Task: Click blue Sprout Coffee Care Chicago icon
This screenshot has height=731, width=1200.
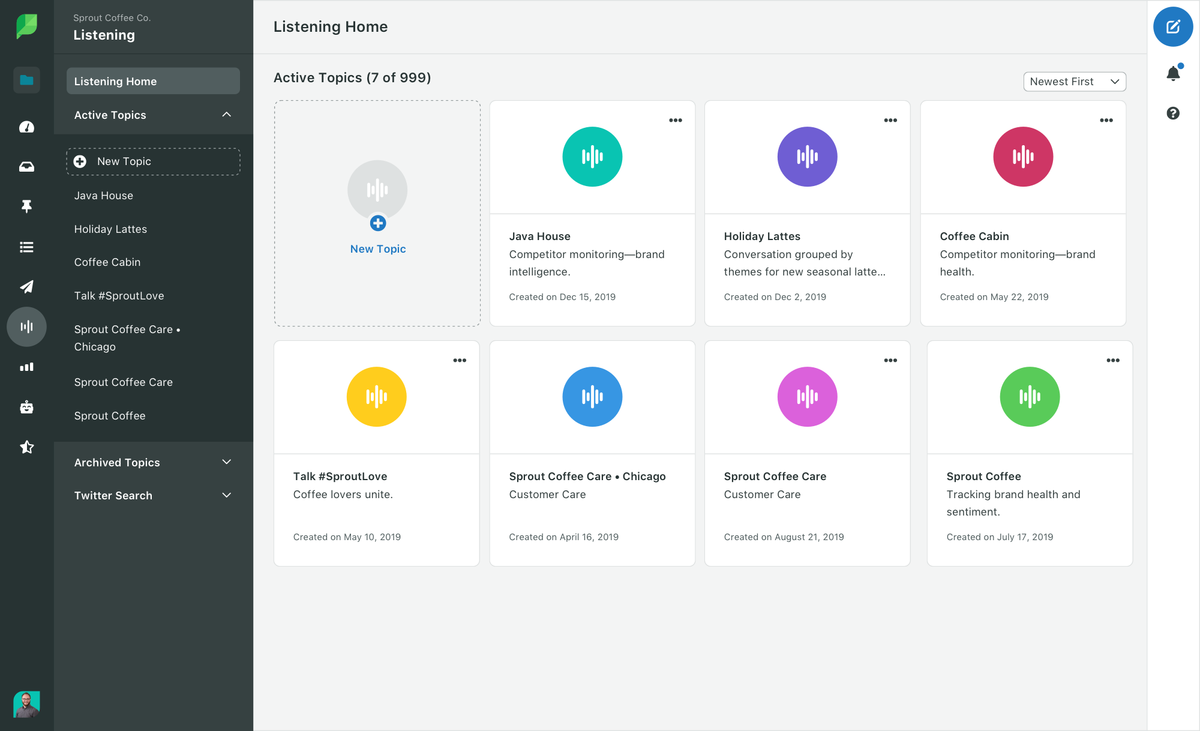Action: click(592, 397)
